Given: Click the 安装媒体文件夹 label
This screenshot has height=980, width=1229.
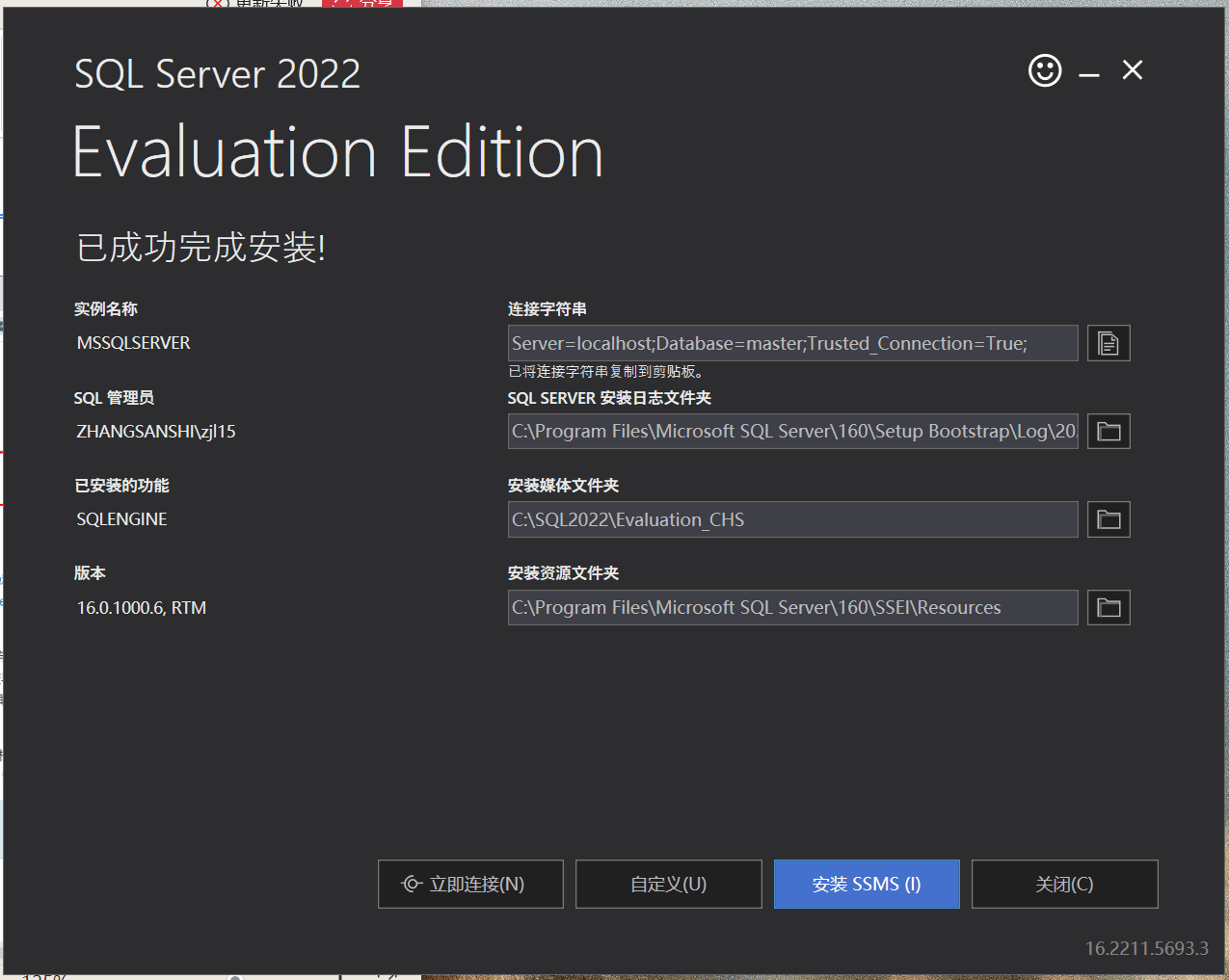Looking at the screenshot, I should [x=563, y=486].
